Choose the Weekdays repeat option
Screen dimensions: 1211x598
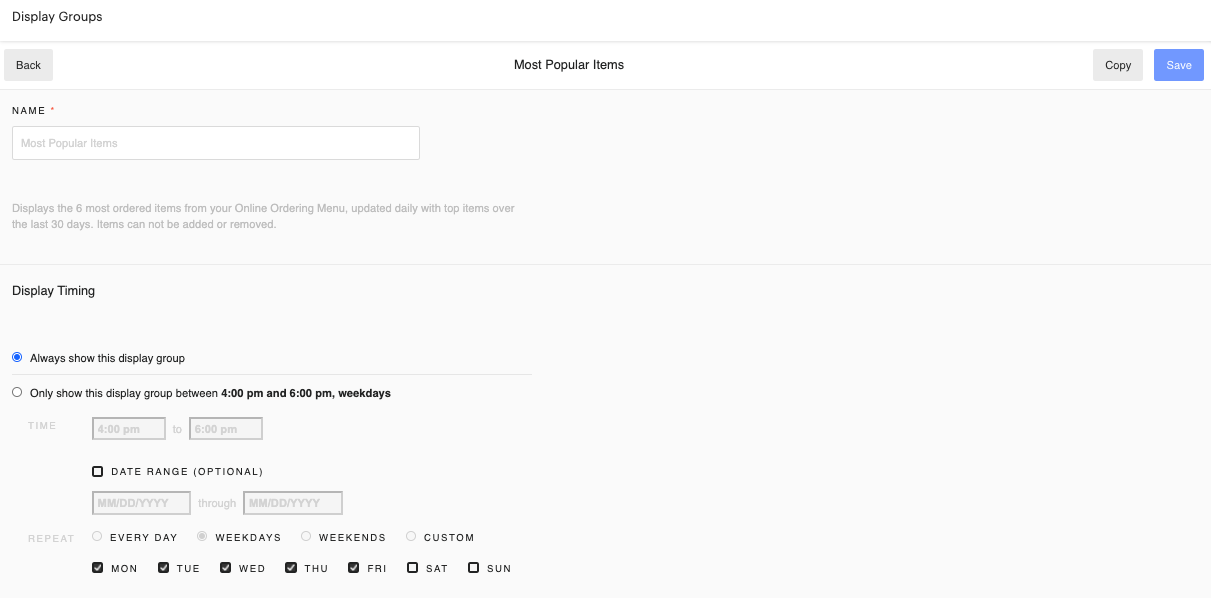[202, 536]
